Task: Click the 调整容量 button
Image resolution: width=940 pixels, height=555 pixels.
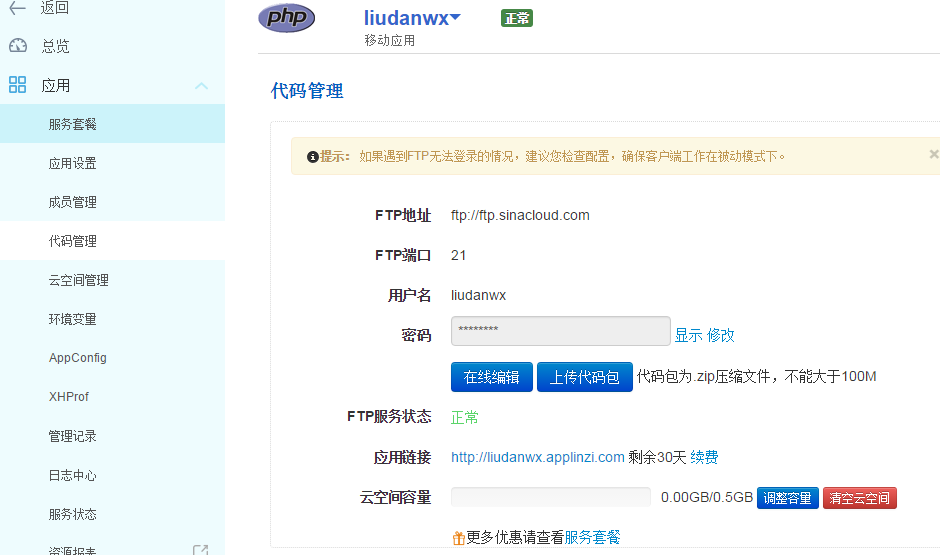Action: tap(788, 498)
